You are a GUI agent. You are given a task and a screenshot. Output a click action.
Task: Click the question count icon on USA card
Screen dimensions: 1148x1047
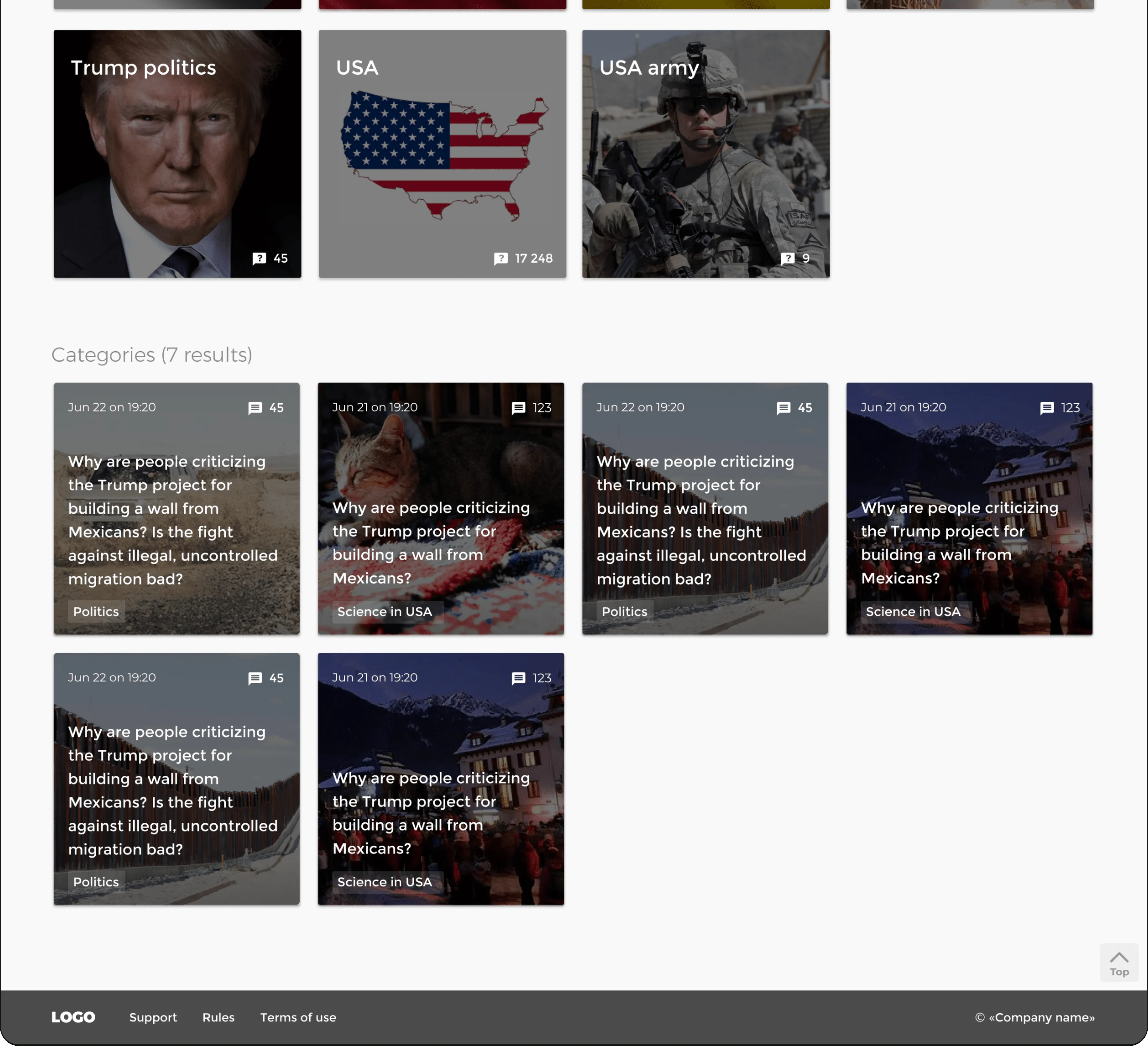click(x=501, y=259)
